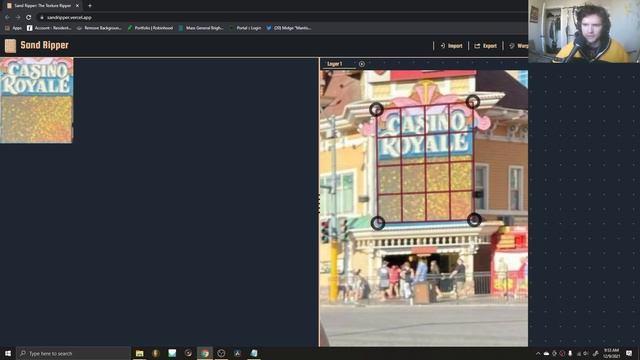Click the Import button
The width and height of the screenshot is (640, 360).
pyautogui.click(x=451, y=46)
